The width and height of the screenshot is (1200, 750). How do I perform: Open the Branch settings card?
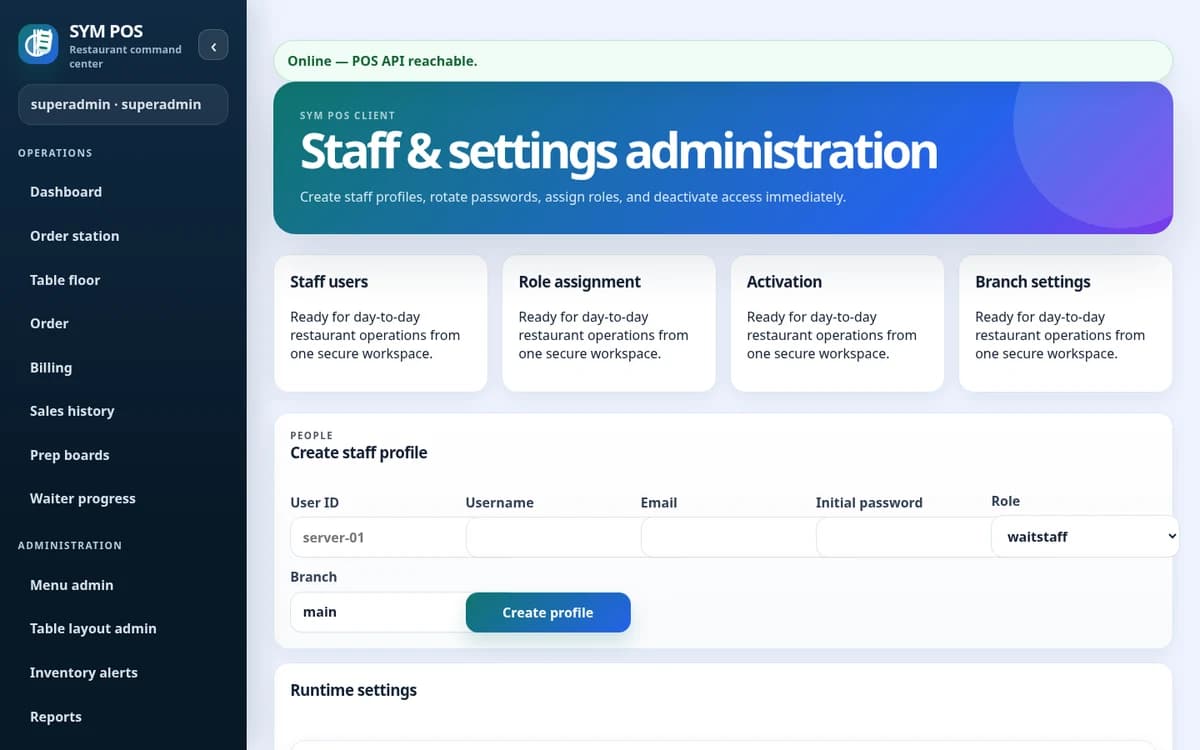click(1065, 323)
